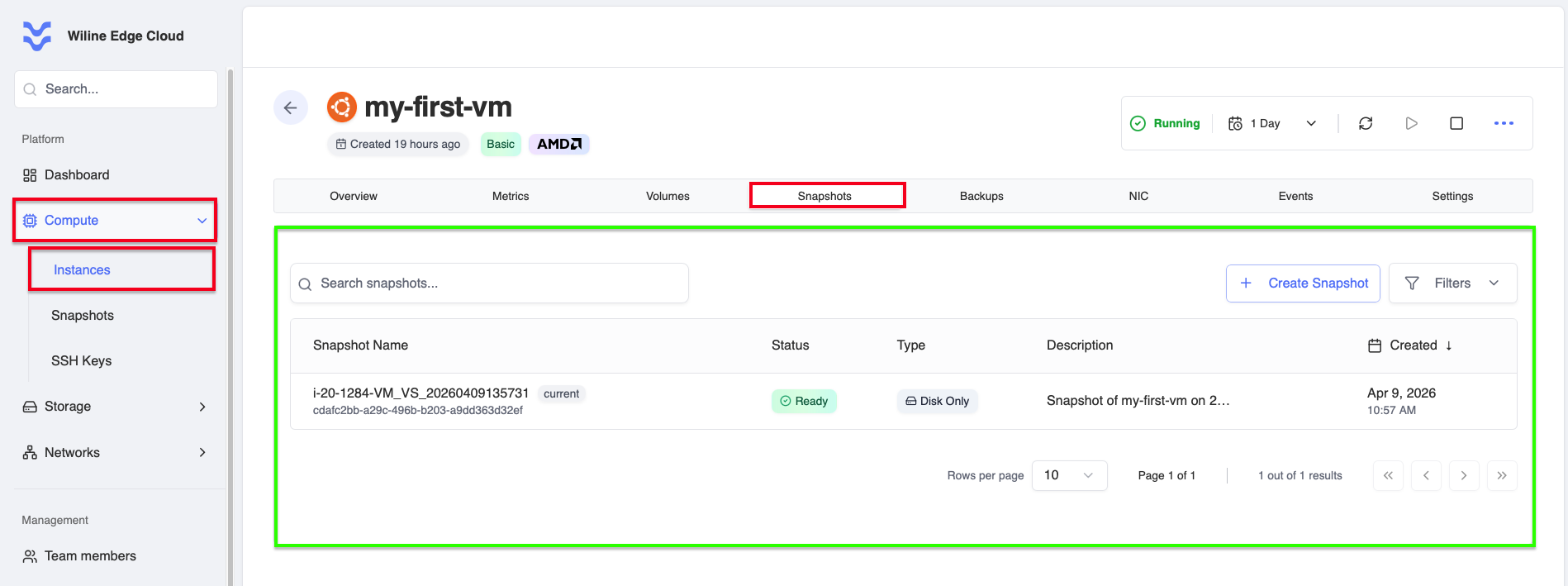The height and width of the screenshot is (586, 1568).
Task: Click the Wiline Edge Cloud logo
Action: point(37,36)
